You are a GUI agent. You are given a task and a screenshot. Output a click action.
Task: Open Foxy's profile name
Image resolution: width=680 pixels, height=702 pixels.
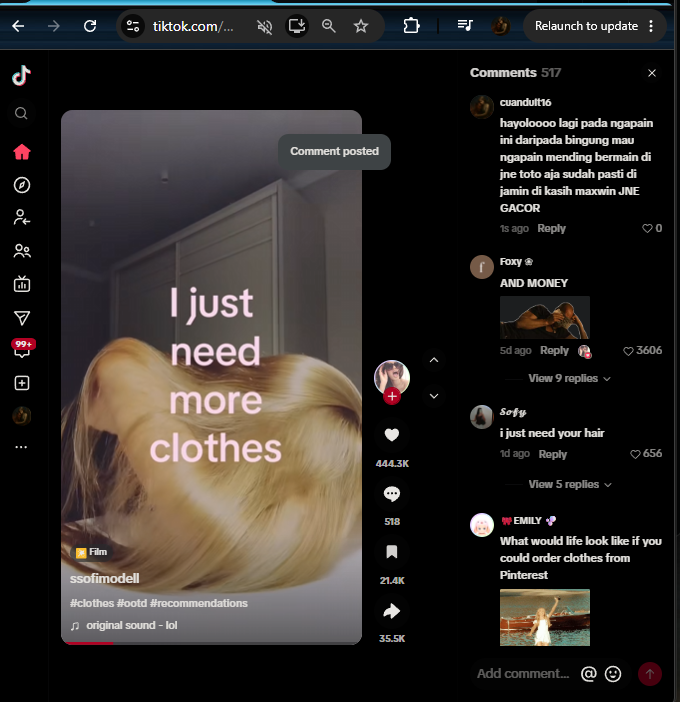tap(516, 261)
